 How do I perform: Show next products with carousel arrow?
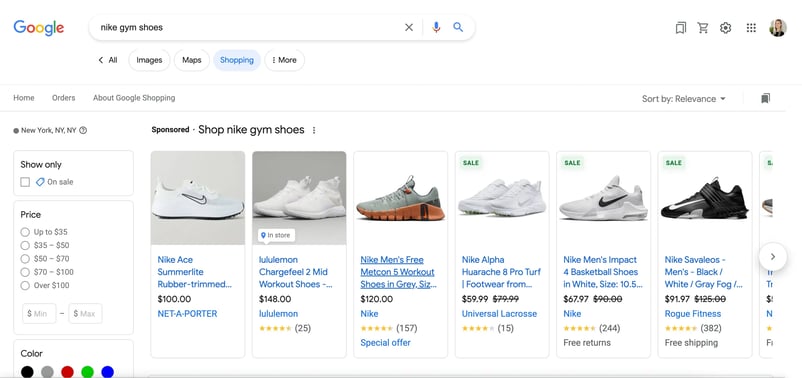(x=773, y=256)
